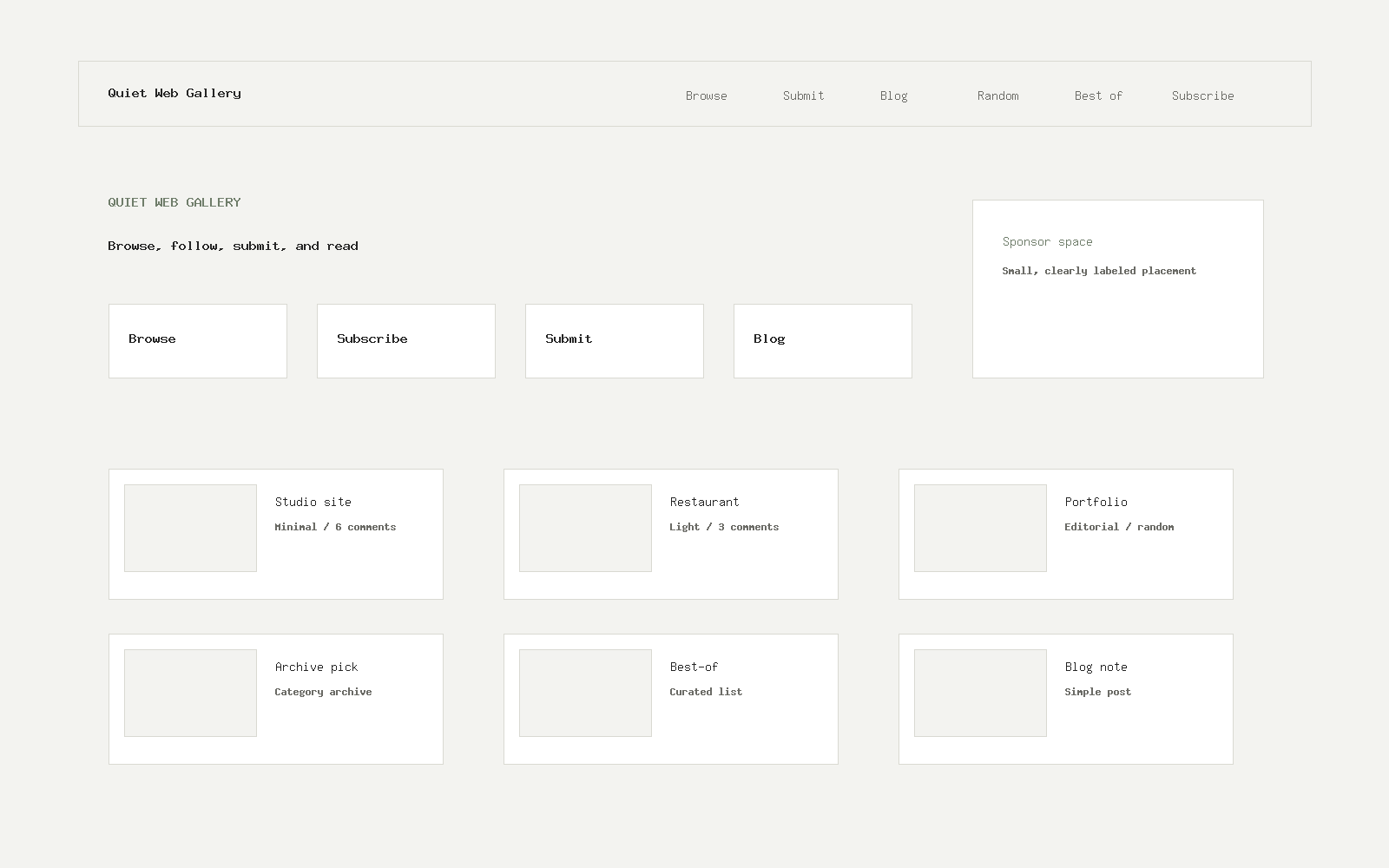Choose Subscribe in the top navigation
Viewport: 1389px width, 868px height.
[x=1203, y=95]
